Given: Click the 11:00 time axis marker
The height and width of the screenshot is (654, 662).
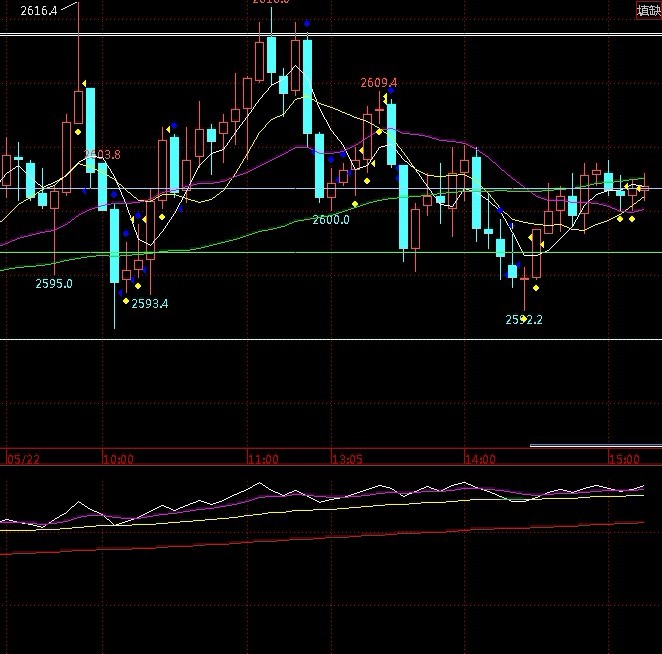Looking at the screenshot, I should click(x=263, y=459).
